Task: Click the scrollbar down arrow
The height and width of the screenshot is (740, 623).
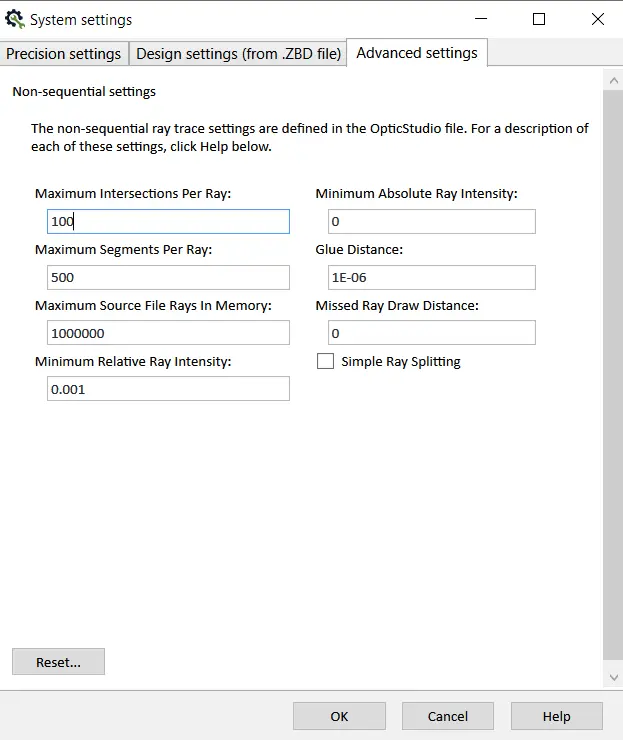Action: pos(614,677)
